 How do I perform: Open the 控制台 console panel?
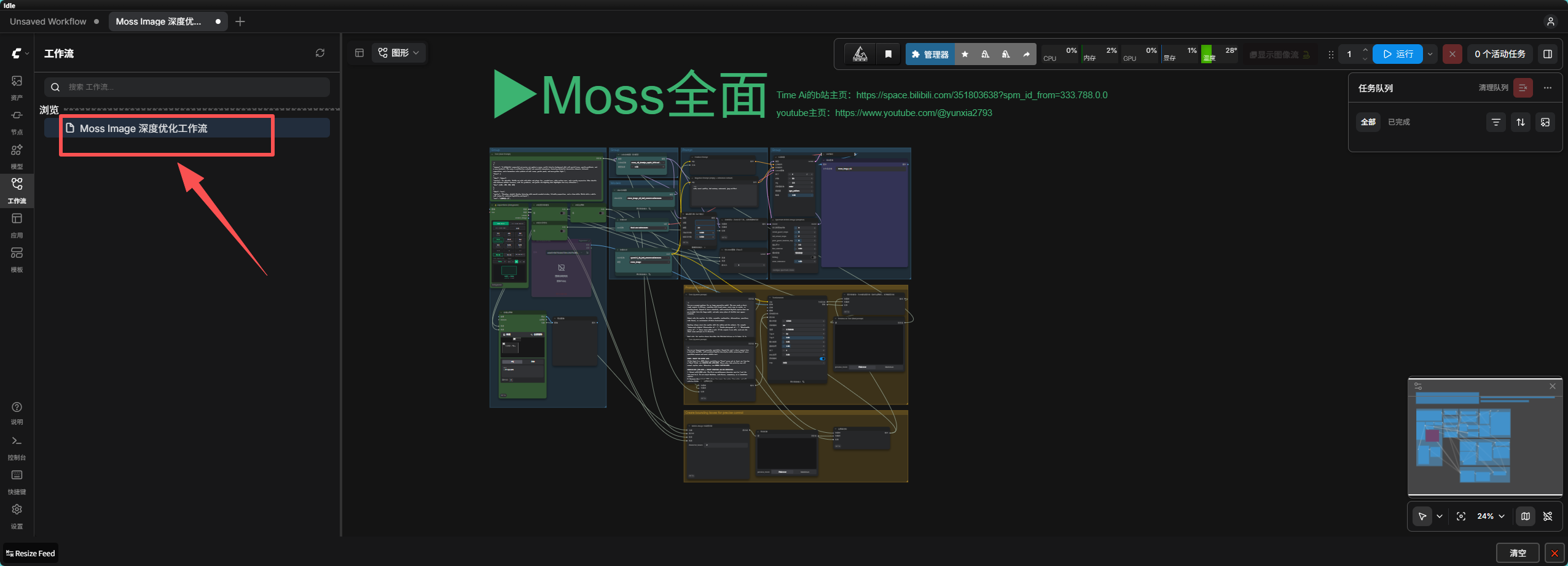[17, 448]
